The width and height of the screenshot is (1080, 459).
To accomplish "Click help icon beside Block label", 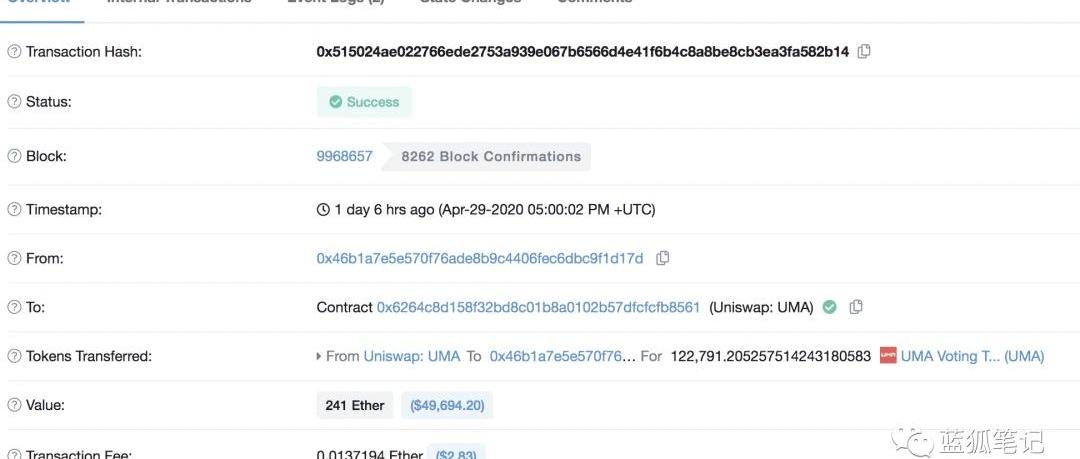I will coord(14,156).
